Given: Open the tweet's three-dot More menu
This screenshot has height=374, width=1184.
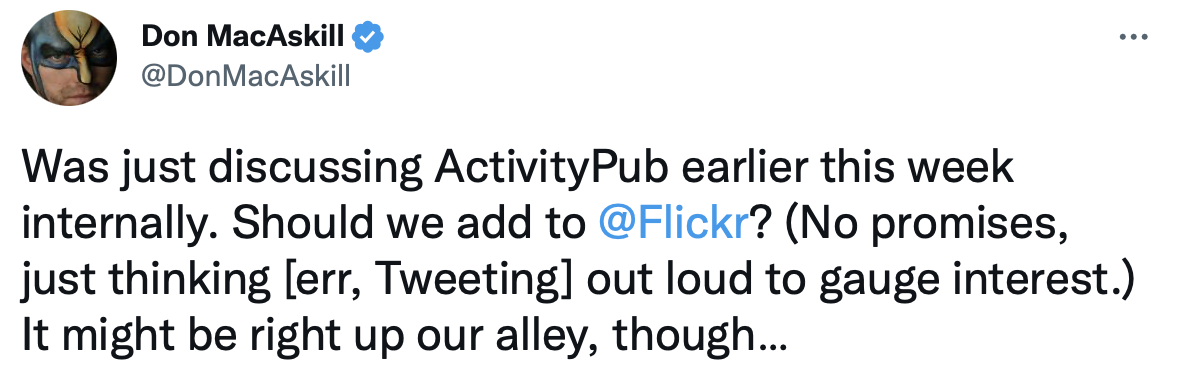Looking at the screenshot, I should 1133,37.
